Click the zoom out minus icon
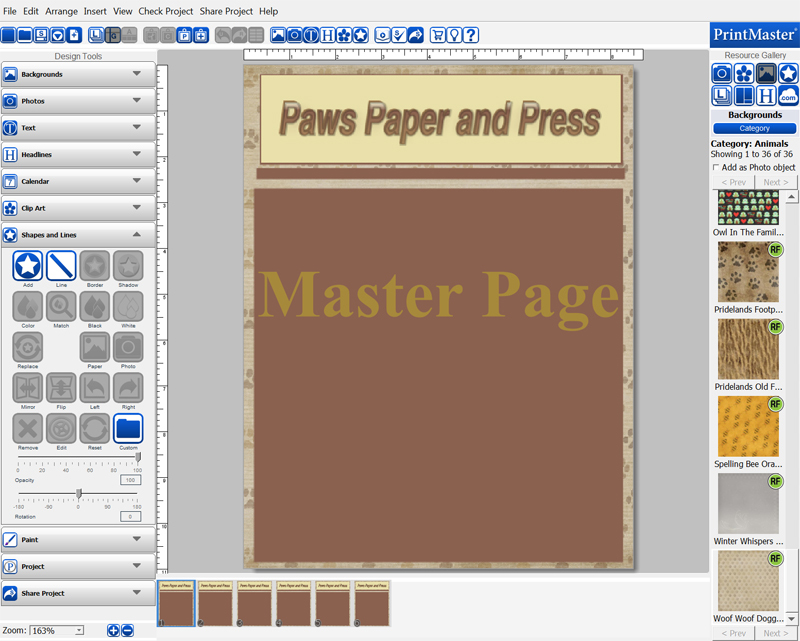 pyautogui.click(x=128, y=630)
